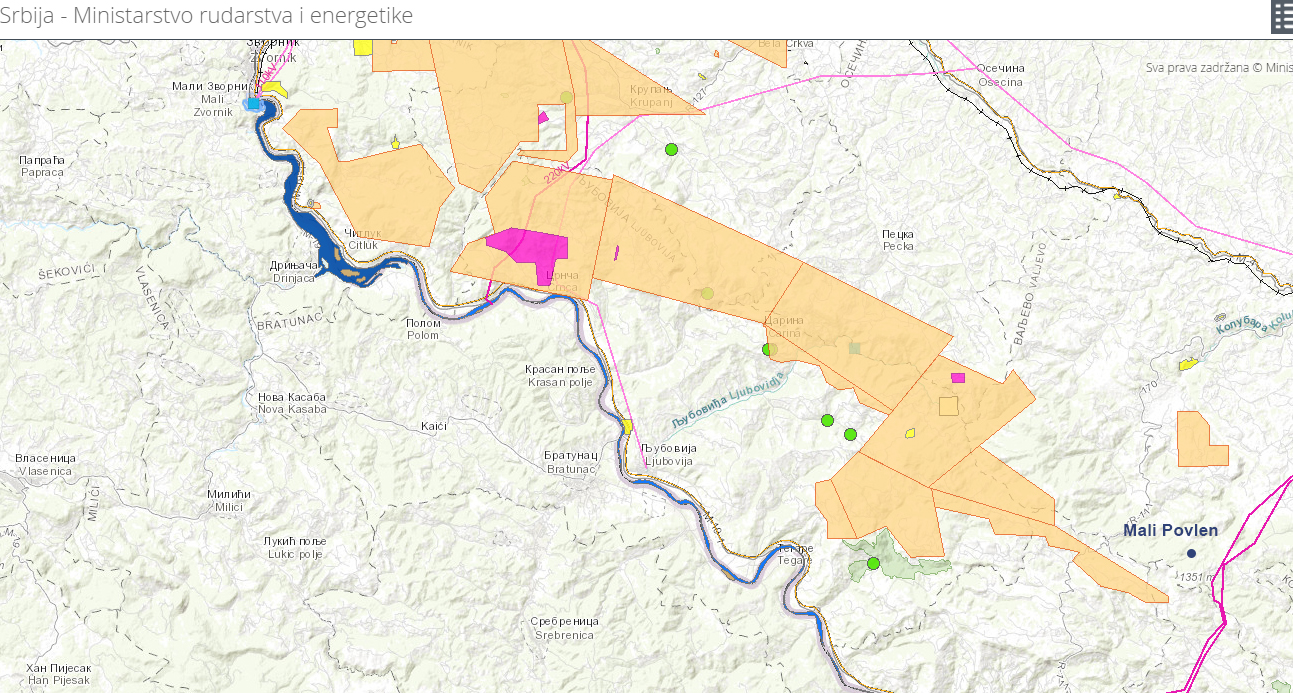
Task: Select the green circle marker near Tegare
Action: [x=873, y=563]
